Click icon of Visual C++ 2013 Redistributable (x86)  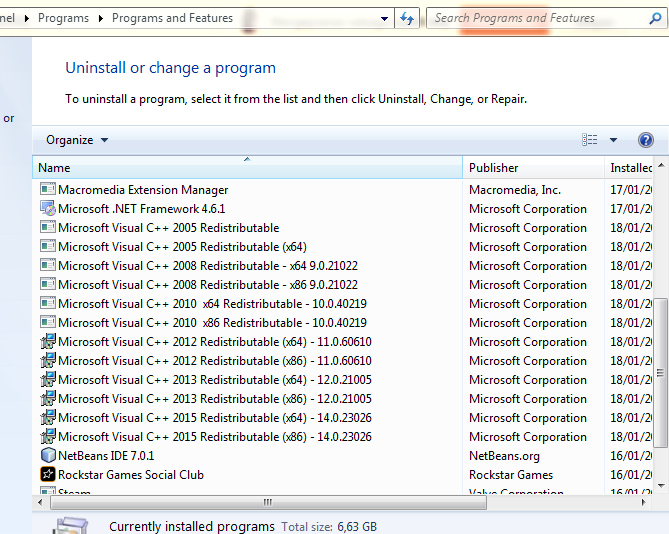48,398
